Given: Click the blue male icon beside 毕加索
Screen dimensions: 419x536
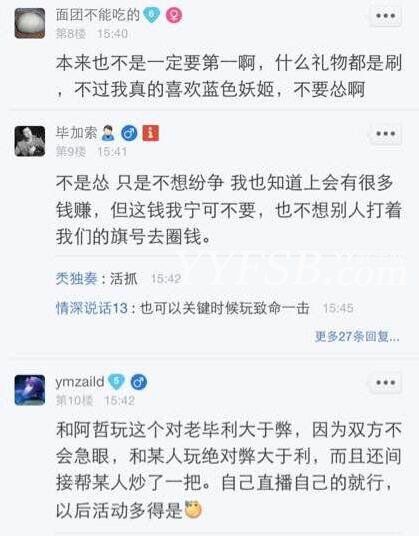Looking at the screenshot, I should [x=130, y=133].
